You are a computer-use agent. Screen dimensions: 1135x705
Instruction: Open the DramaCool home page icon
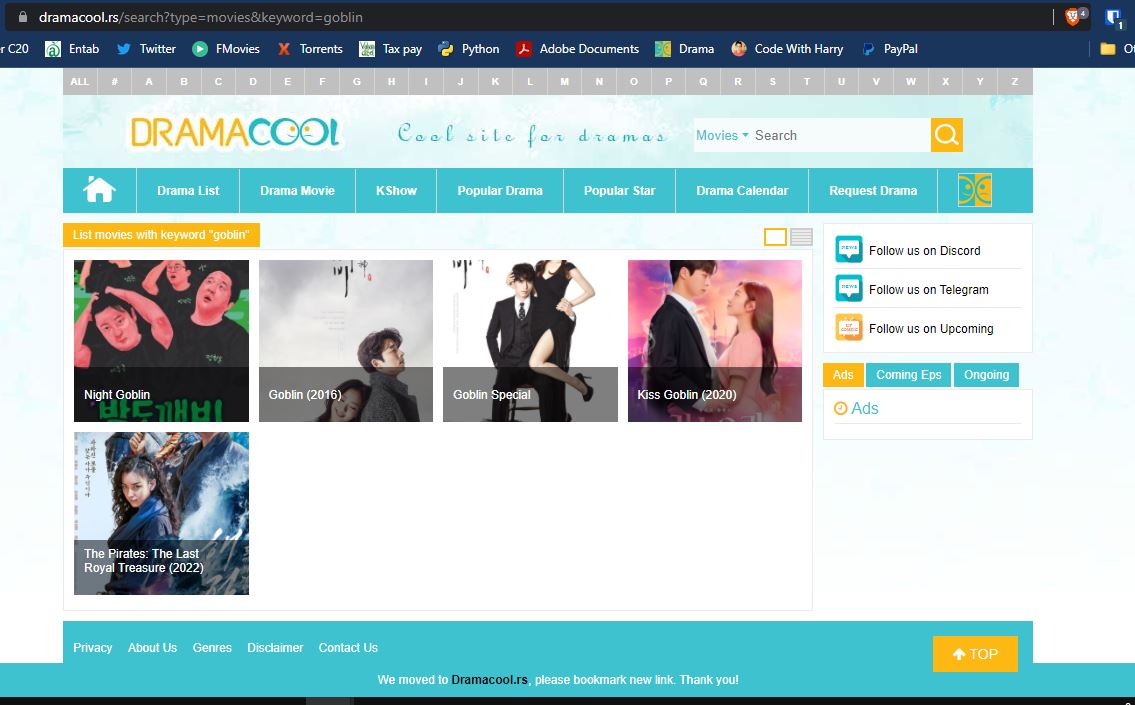(x=98, y=189)
